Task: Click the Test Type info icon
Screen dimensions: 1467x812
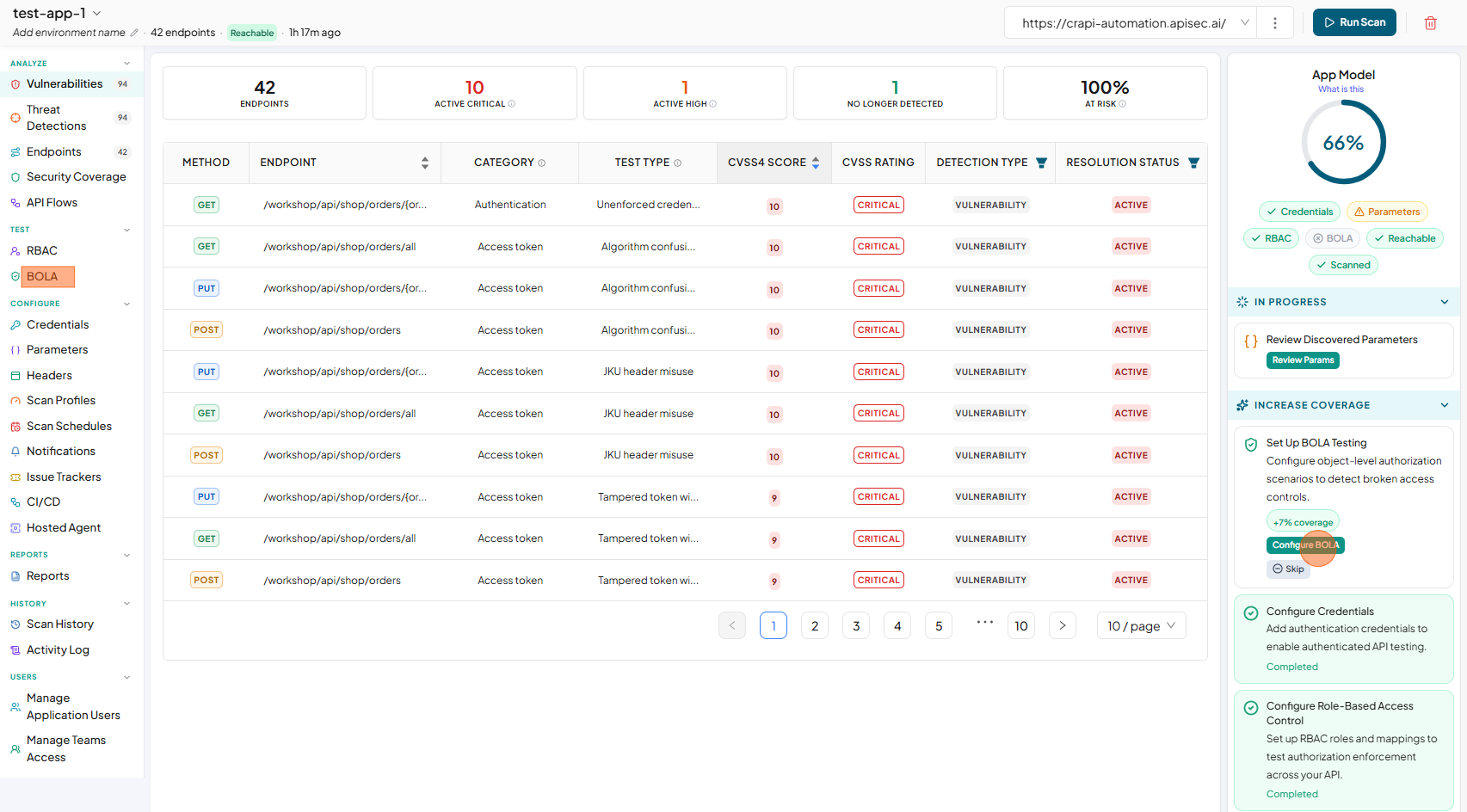Action: tap(677, 163)
